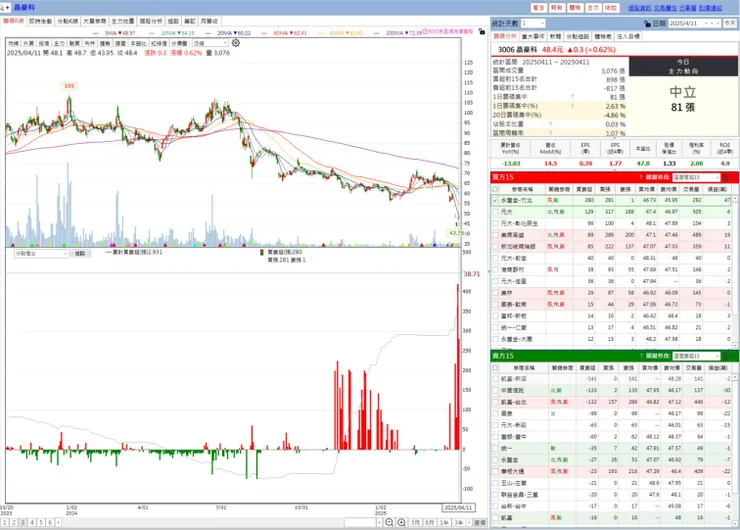Open the 到價通知 link in the header
The width and height of the screenshot is (740, 530).
pos(710,8)
